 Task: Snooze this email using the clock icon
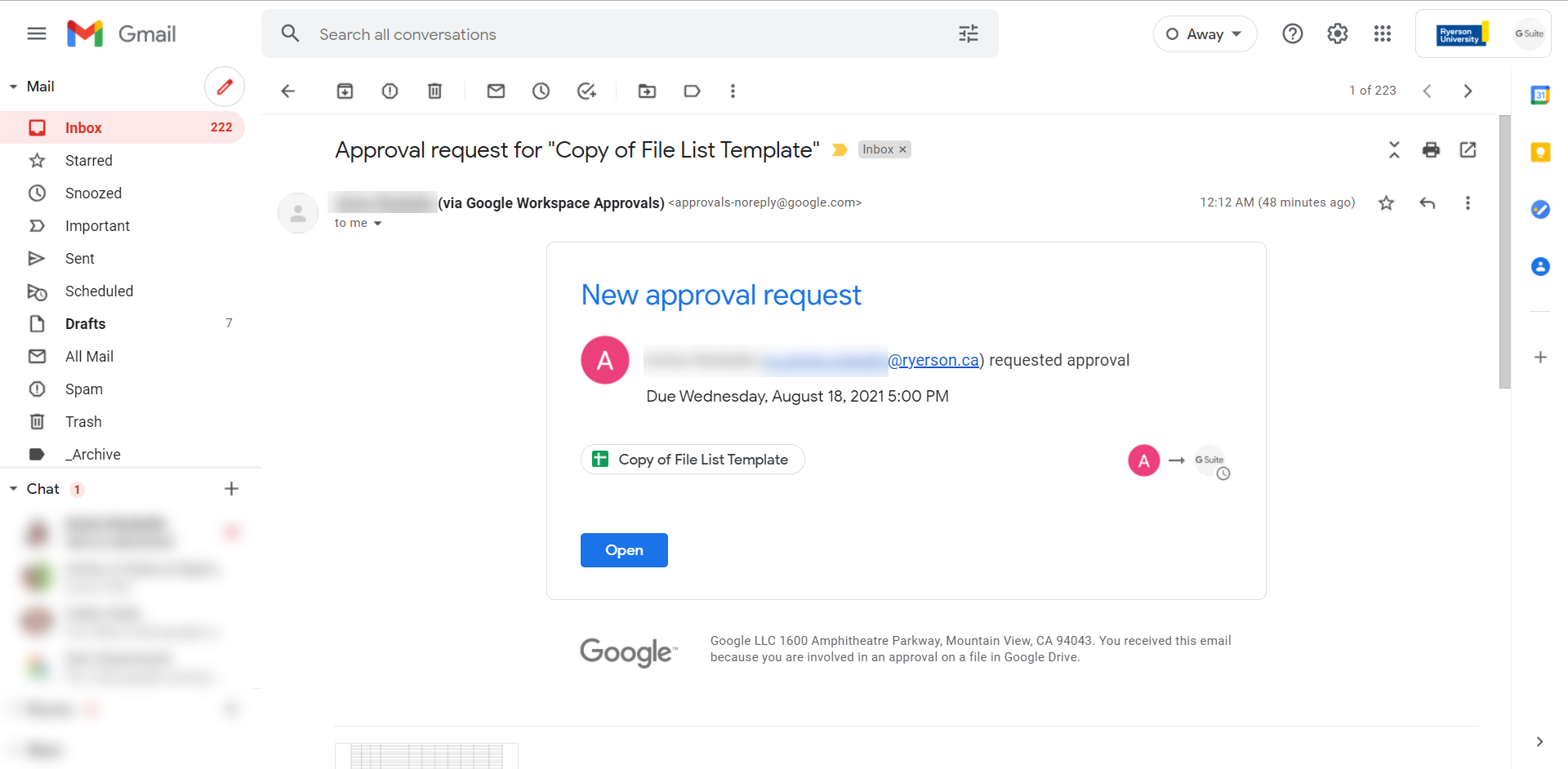541,91
